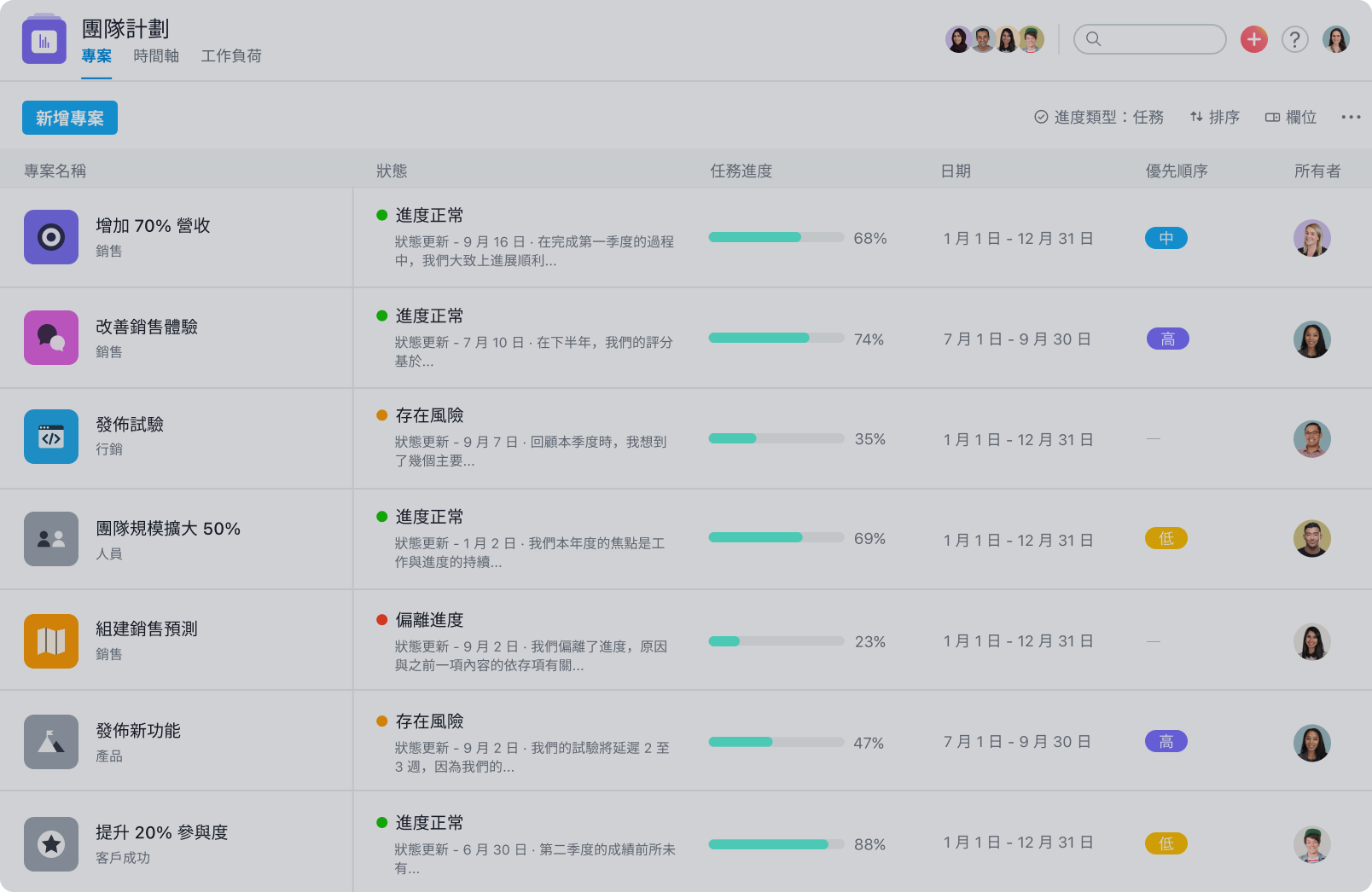1372x892 pixels.
Task: Open the 排序 sort options
Action: [x=1215, y=118]
